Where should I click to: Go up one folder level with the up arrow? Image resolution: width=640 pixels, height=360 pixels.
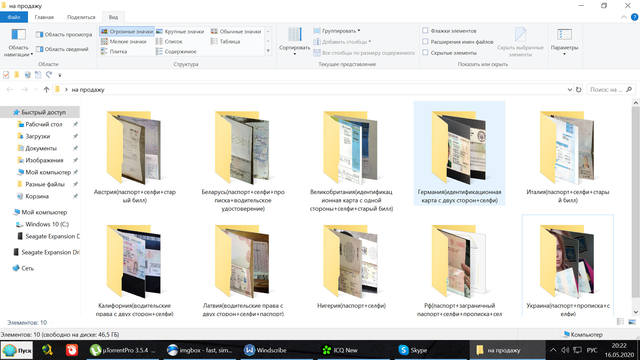46,90
